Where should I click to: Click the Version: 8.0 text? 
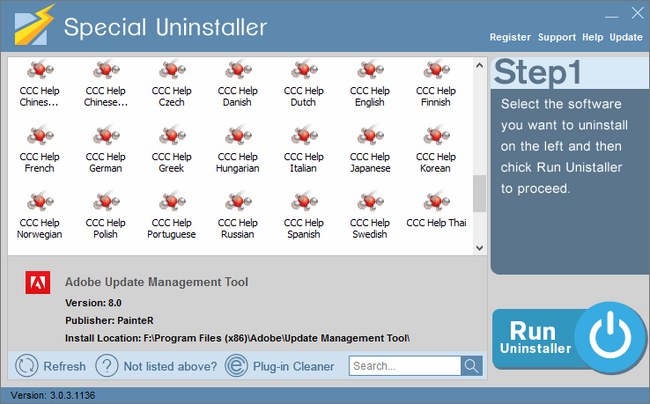click(x=93, y=303)
